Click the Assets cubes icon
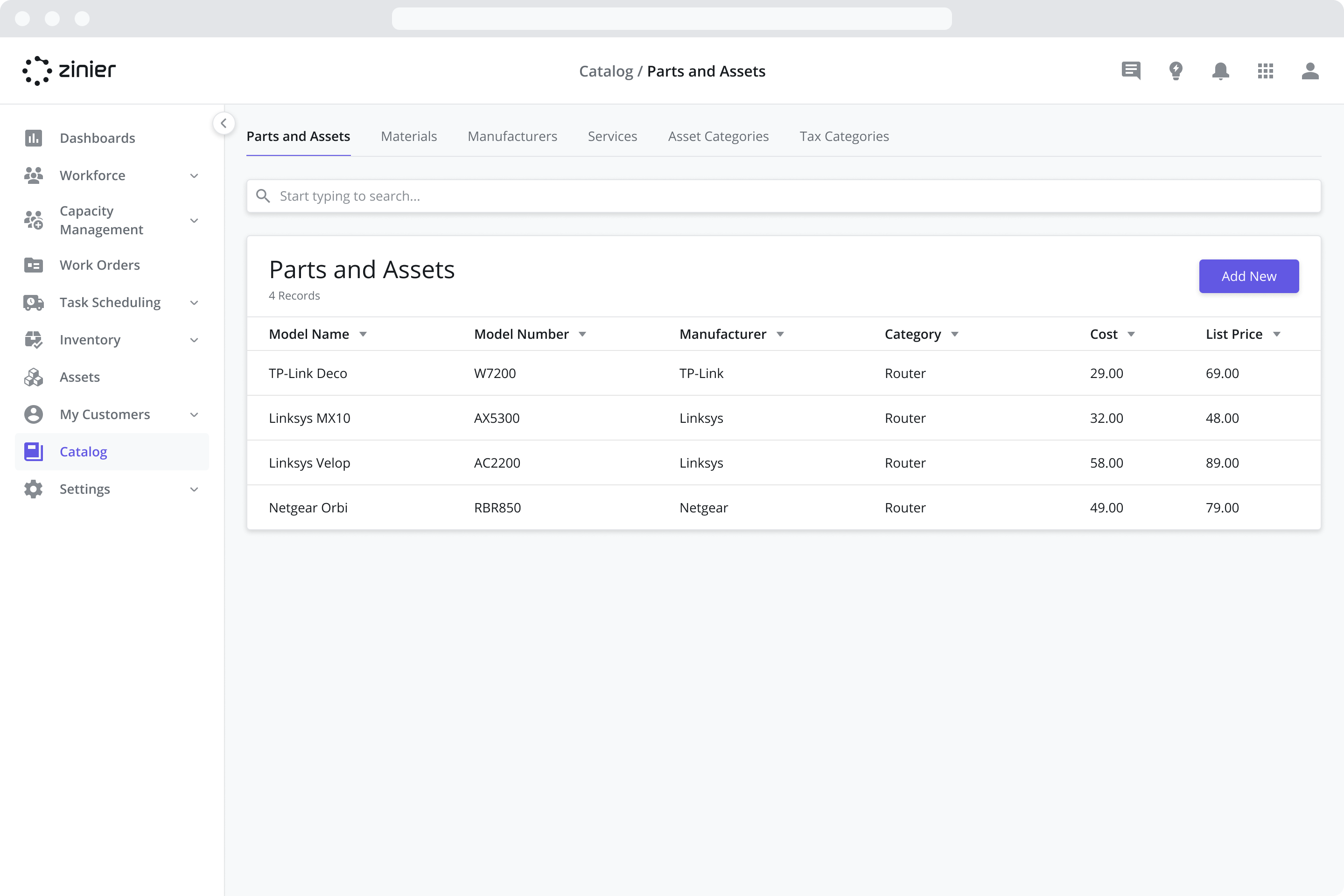The width and height of the screenshot is (1344, 896). [x=34, y=377]
